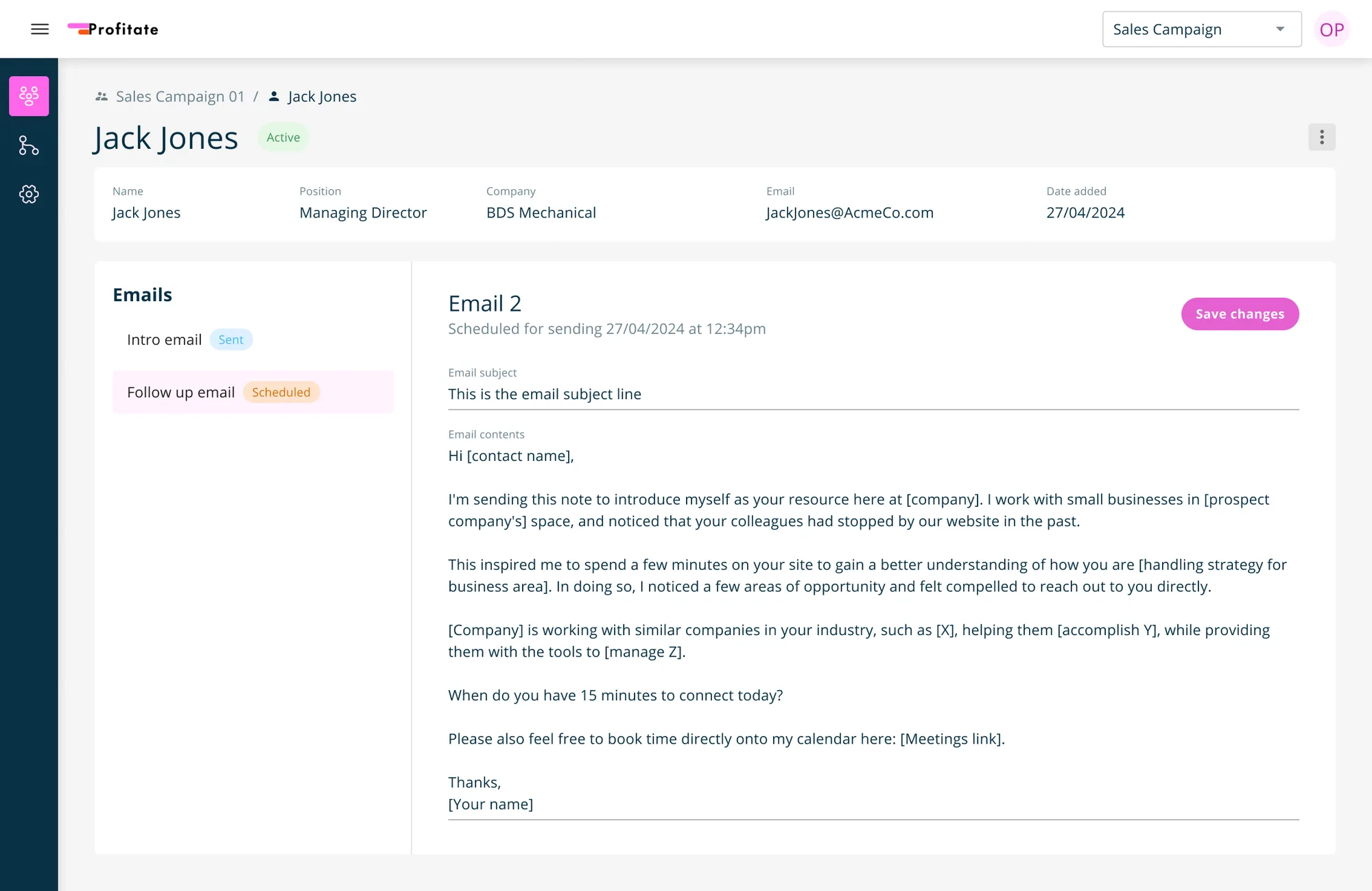Screen dimensions: 1372x891
Task: Click the Email 2 heading
Action: [x=484, y=303]
